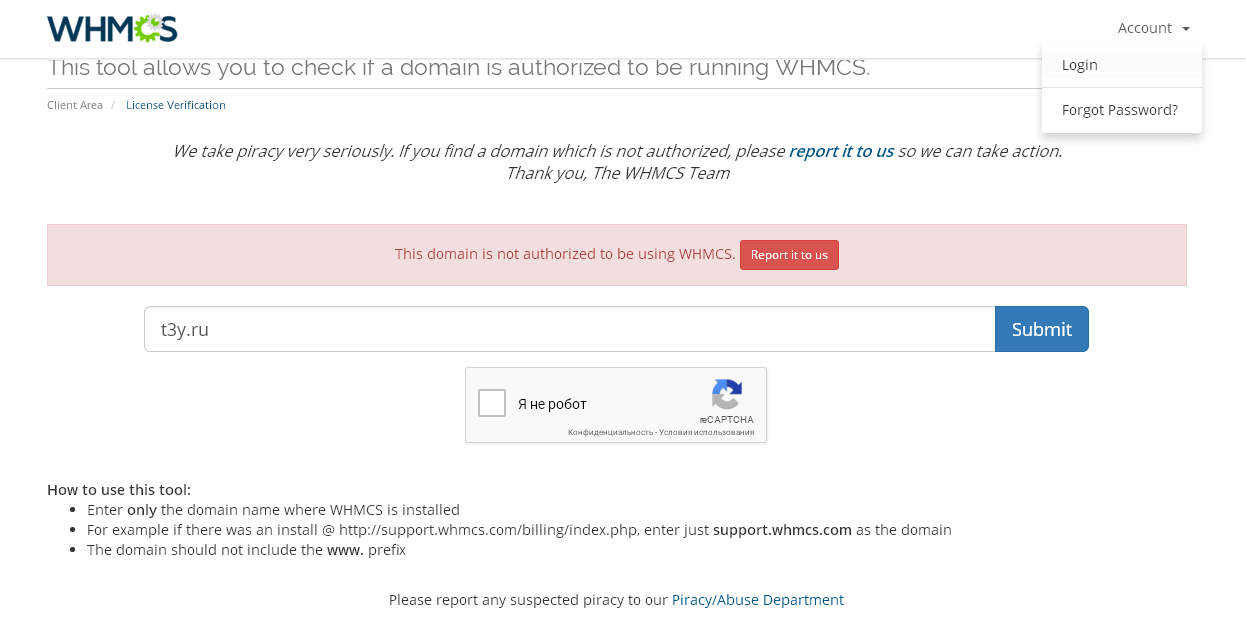The image size is (1246, 630).
Task: Click the WHMCS logo in the header
Action: (112, 28)
